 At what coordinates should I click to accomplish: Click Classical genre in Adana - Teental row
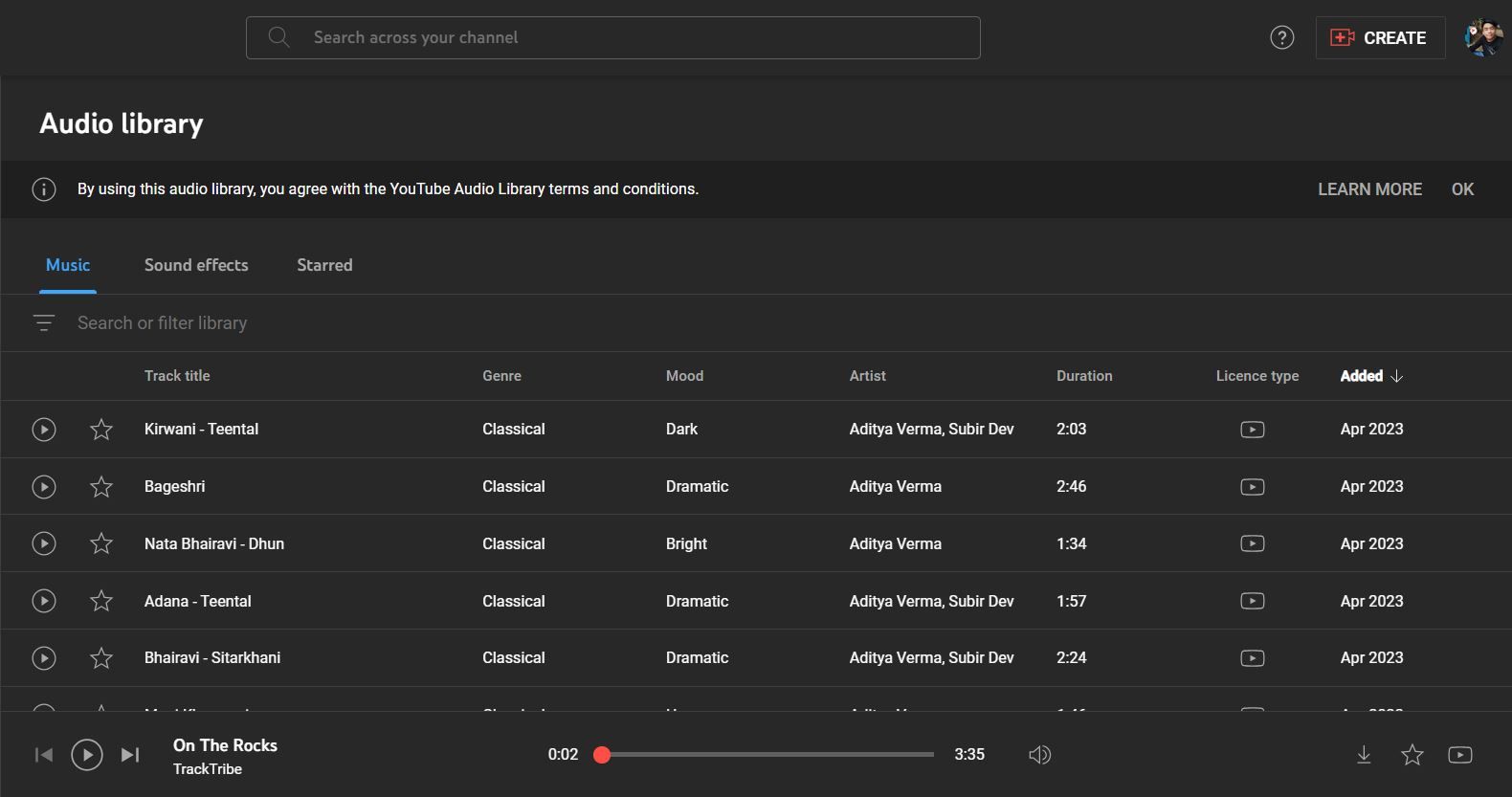(x=514, y=601)
